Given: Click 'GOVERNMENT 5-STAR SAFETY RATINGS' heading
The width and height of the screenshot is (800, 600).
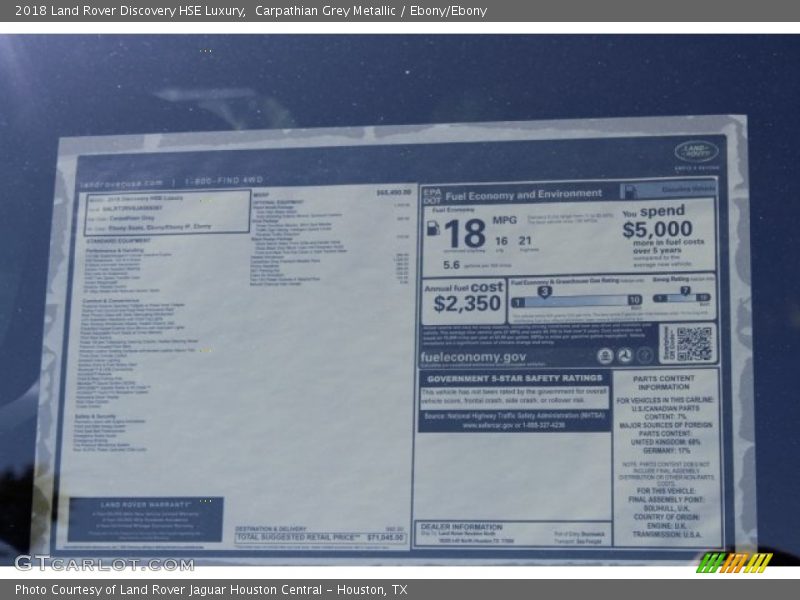Looking at the screenshot, I should click(515, 379).
